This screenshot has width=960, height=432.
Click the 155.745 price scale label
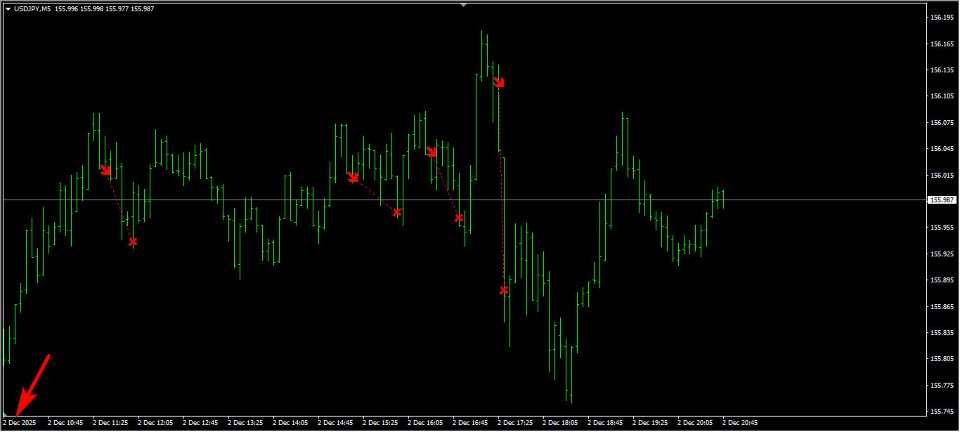[940, 411]
